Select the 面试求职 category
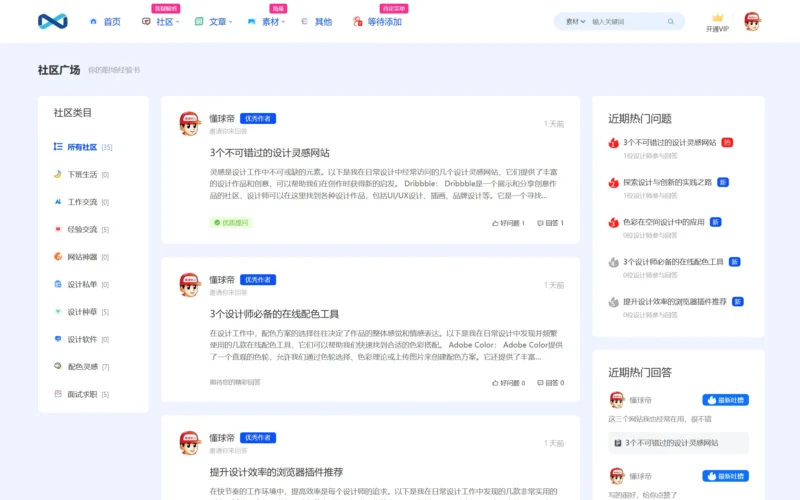This screenshot has height=500, width=800. [x=82, y=394]
